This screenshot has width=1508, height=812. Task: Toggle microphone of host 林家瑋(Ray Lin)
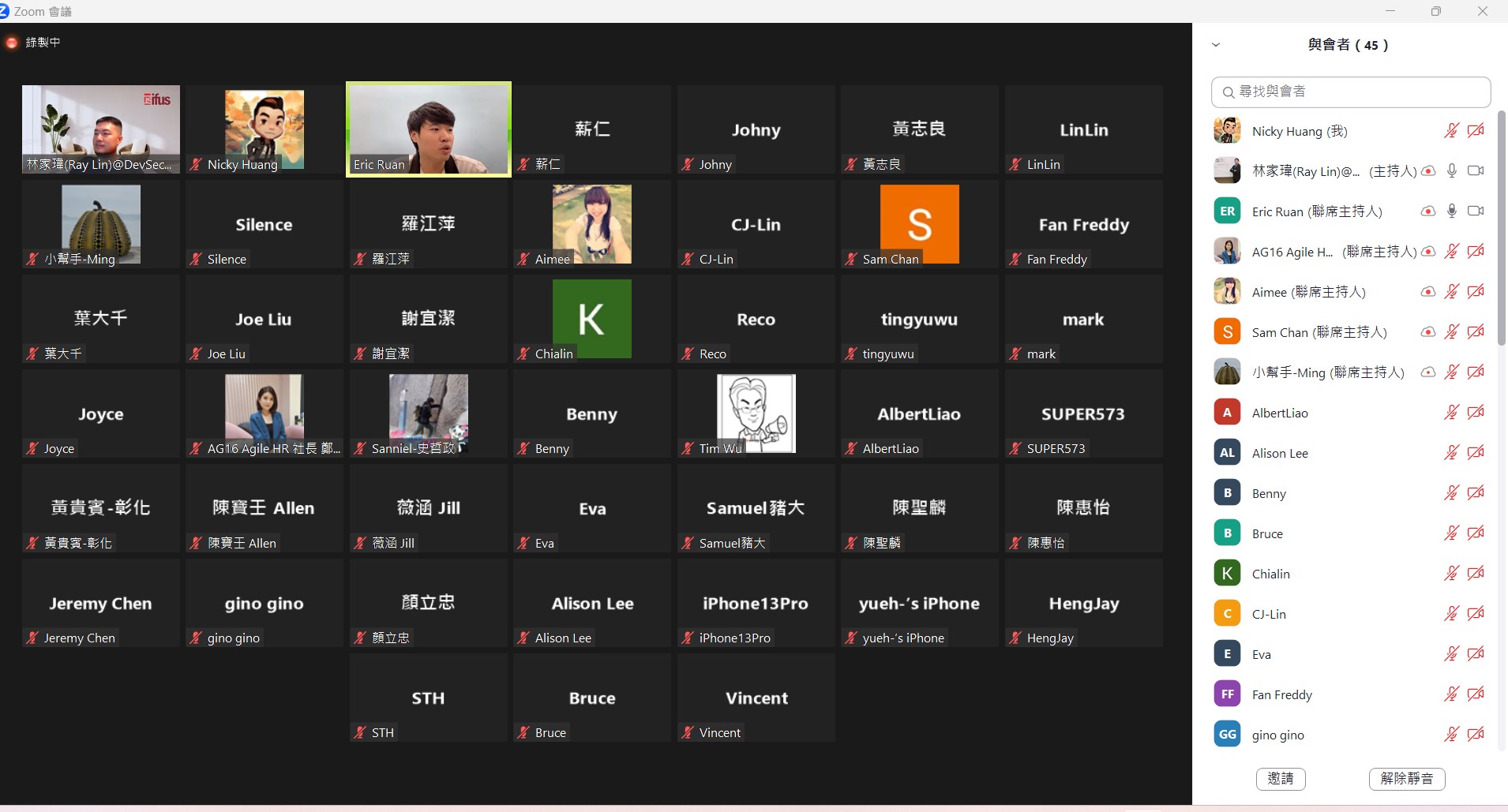pos(1451,171)
